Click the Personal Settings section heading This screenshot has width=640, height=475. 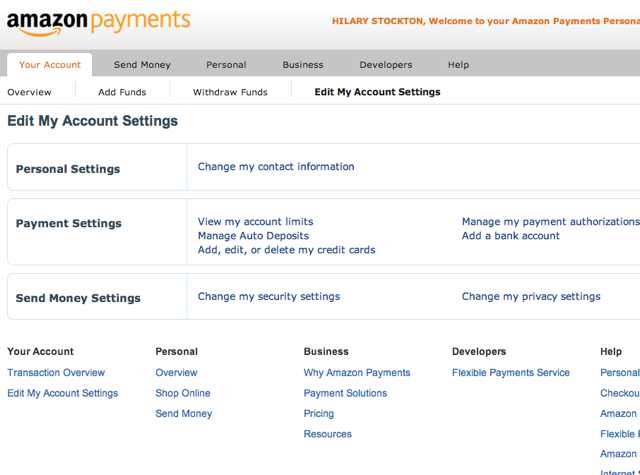68,169
